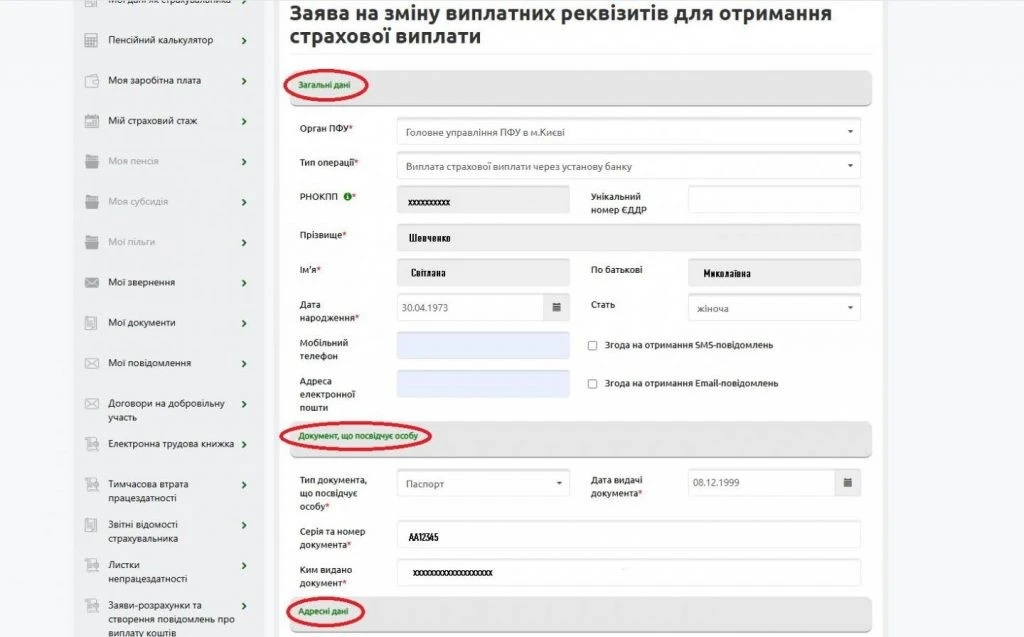Enable Згода на отримання Email-повідомлень checkbox
The image size is (1024, 637).
(593, 384)
